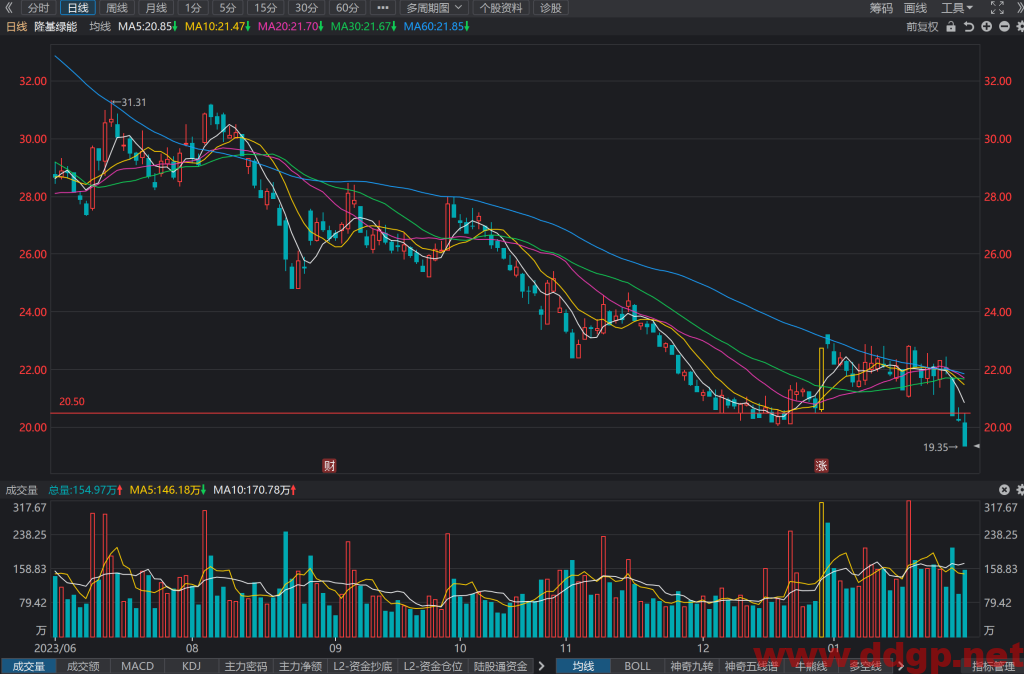1024x674 pixels.
Task: Open the 工具 tools dropdown
Action: [957, 8]
